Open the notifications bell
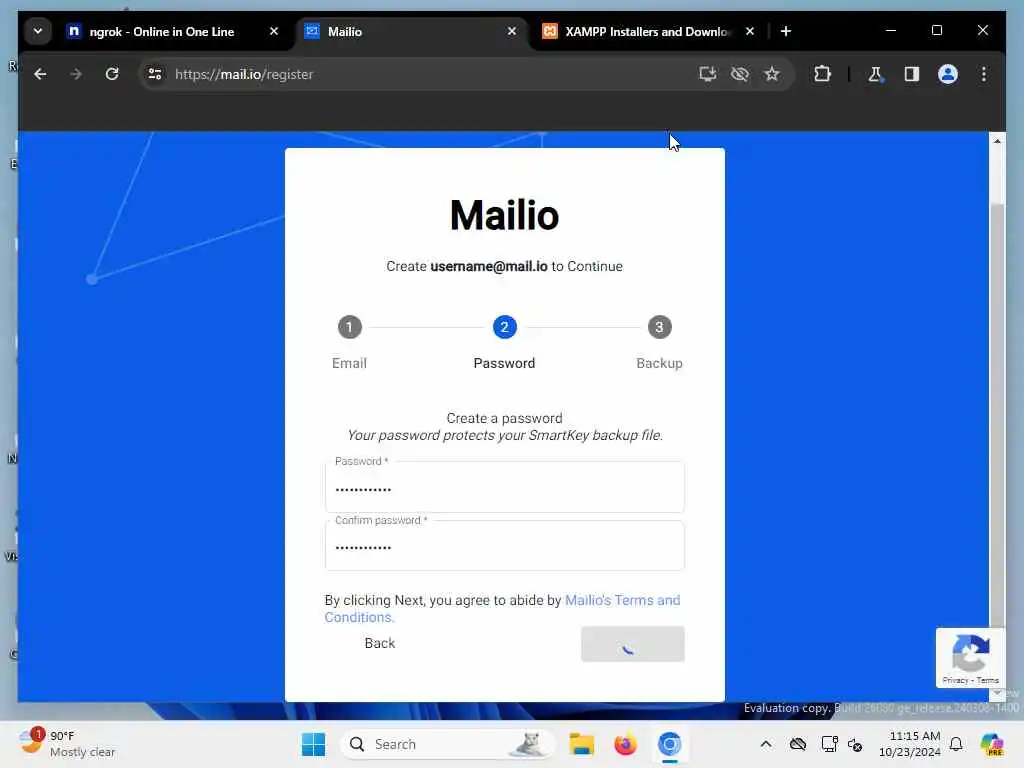This screenshot has width=1024, height=768. [956, 744]
